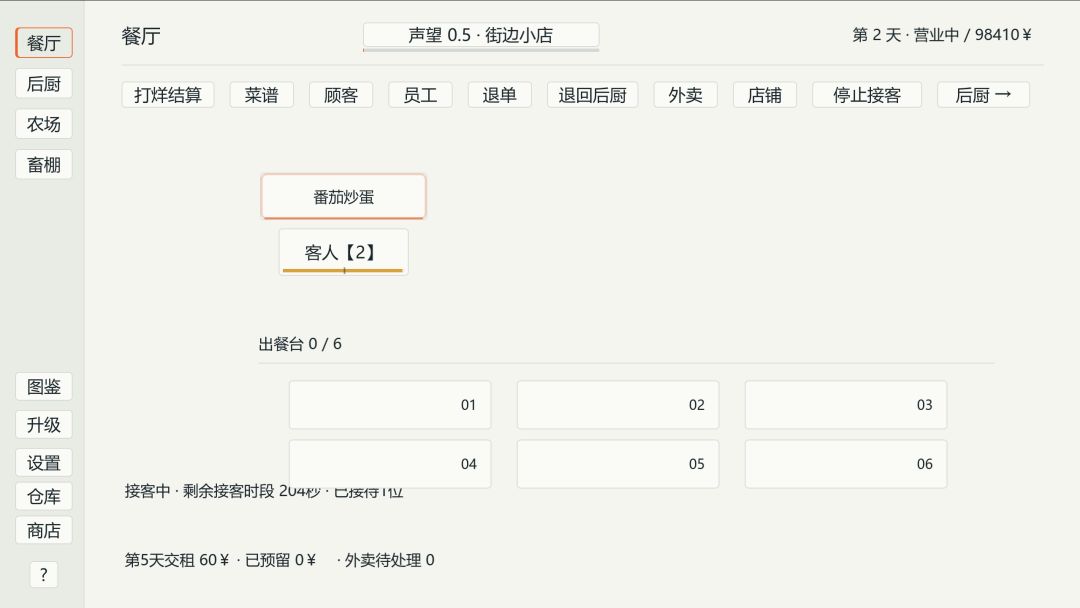Open the 顾客 customers panel

click(x=340, y=94)
